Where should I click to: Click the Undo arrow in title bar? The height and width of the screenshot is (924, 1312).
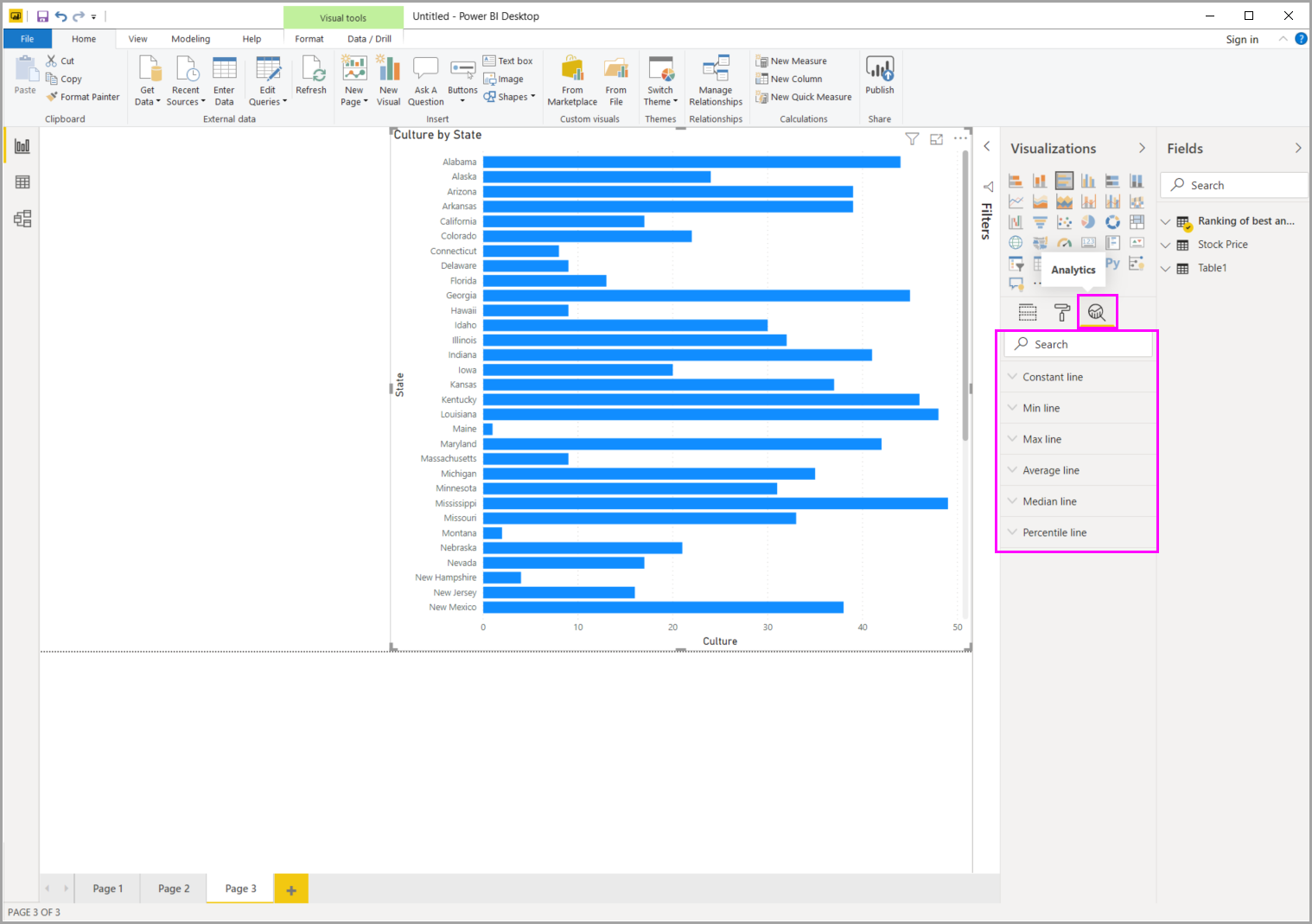point(61,16)
